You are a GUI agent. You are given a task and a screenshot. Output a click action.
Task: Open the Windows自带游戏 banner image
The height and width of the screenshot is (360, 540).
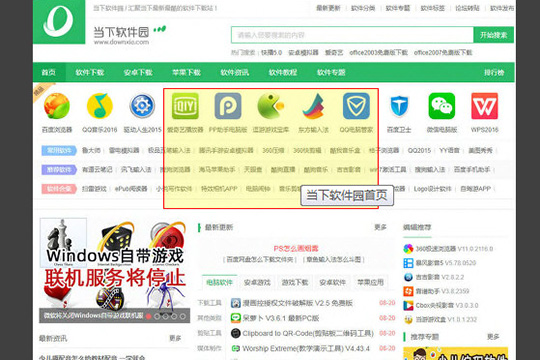(115, 270)
